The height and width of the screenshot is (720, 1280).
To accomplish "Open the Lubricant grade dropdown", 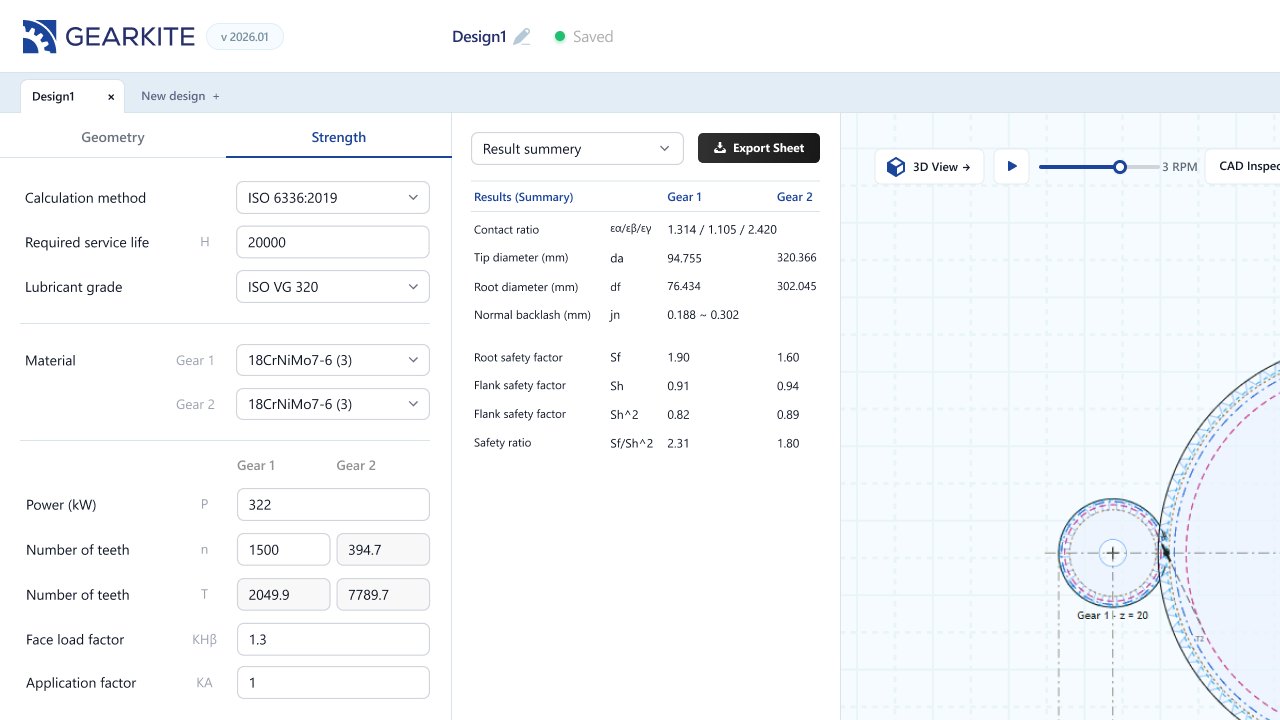I will [x=333, y=287].
